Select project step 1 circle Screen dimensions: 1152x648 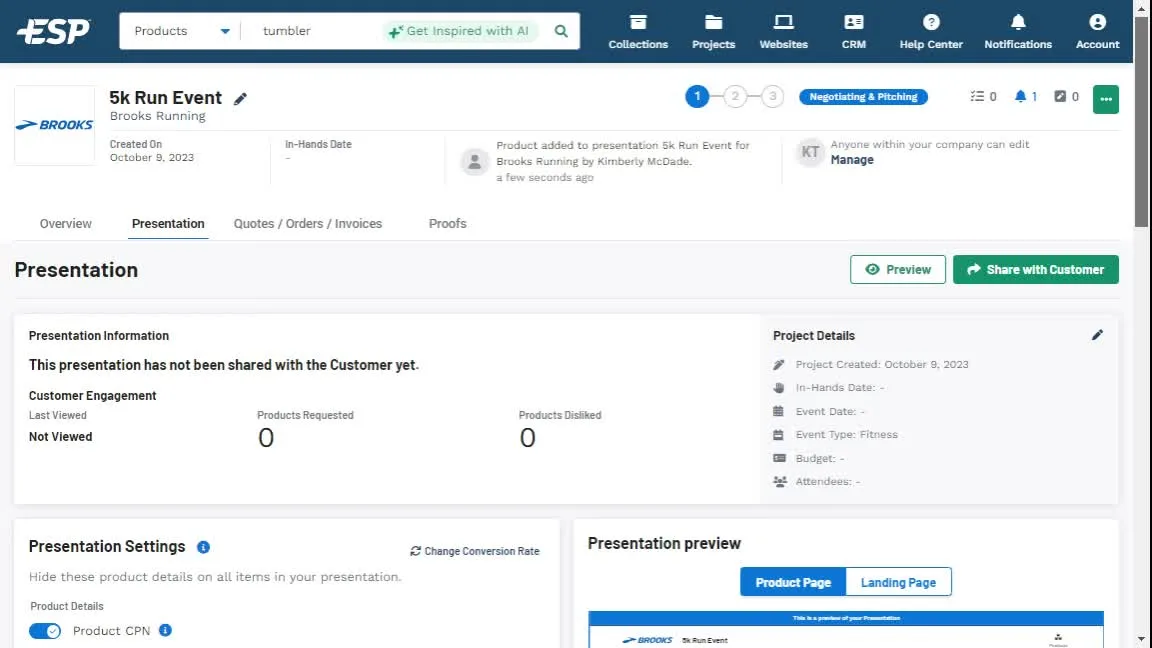pos(697,96)
